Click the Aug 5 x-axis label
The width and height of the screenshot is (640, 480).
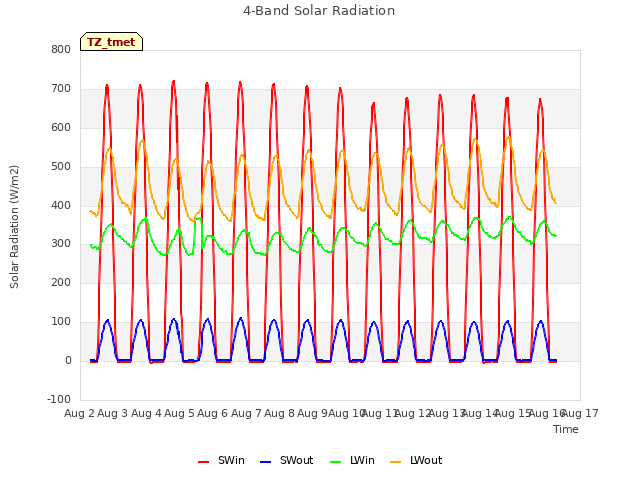(x=180, y=413)
